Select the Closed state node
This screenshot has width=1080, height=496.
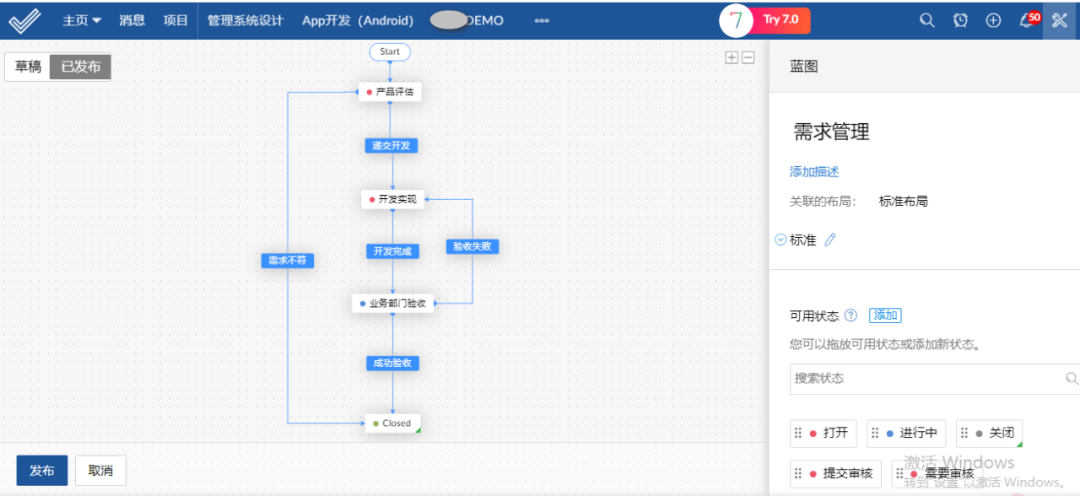[x=391, y=423]
